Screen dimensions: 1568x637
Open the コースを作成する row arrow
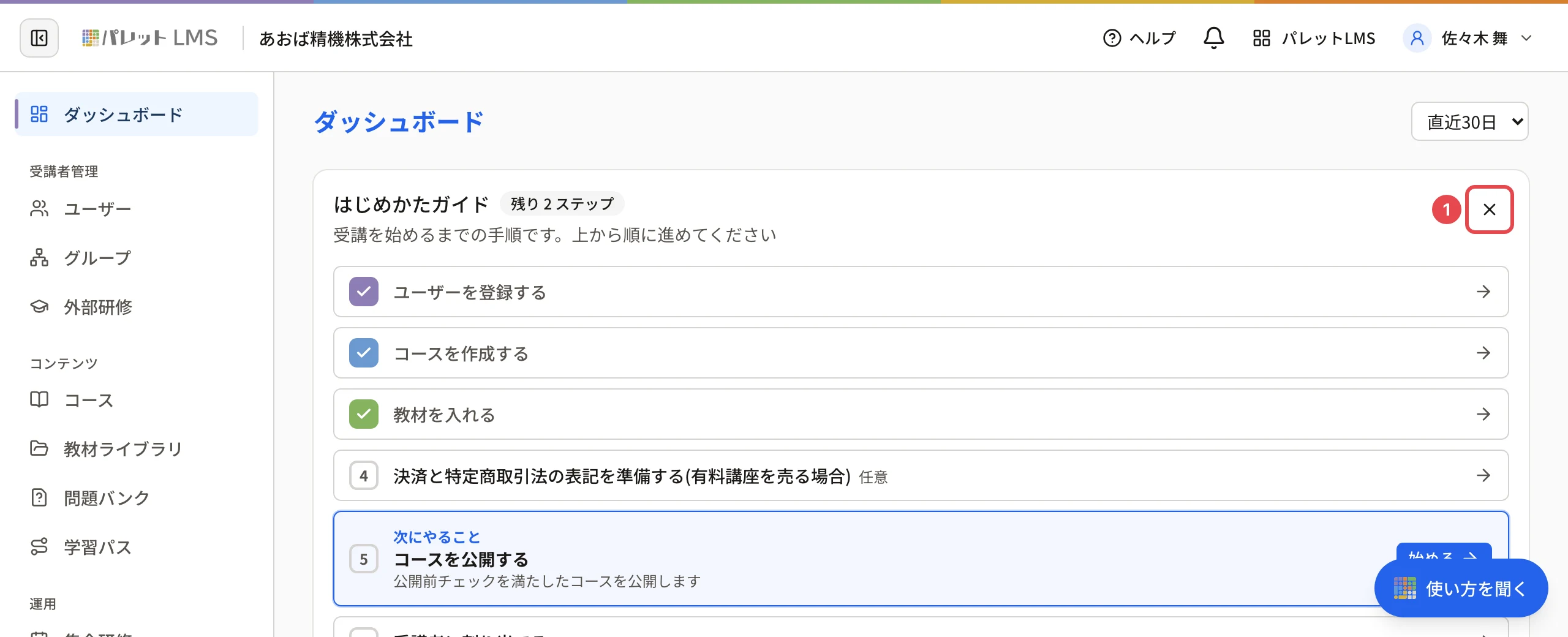click(1483, 353)
